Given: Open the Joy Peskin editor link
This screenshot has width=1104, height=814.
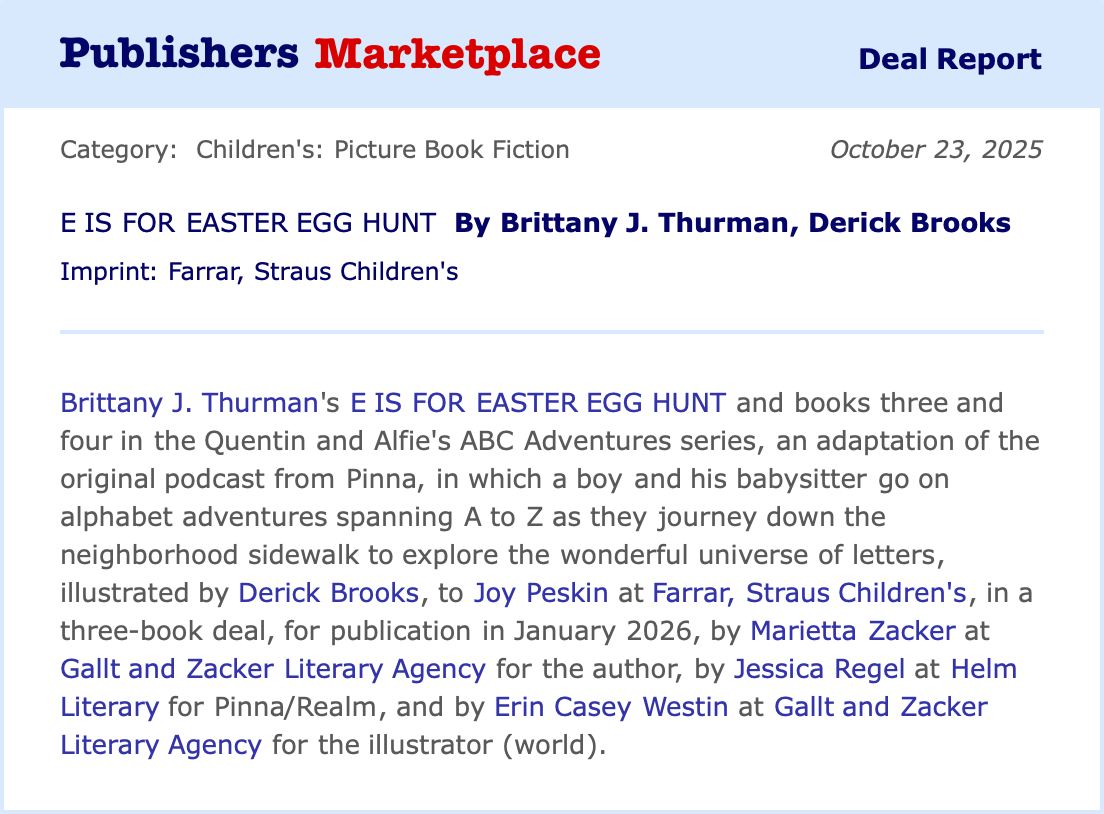Looking at the screenshot, I should point(540,593).
